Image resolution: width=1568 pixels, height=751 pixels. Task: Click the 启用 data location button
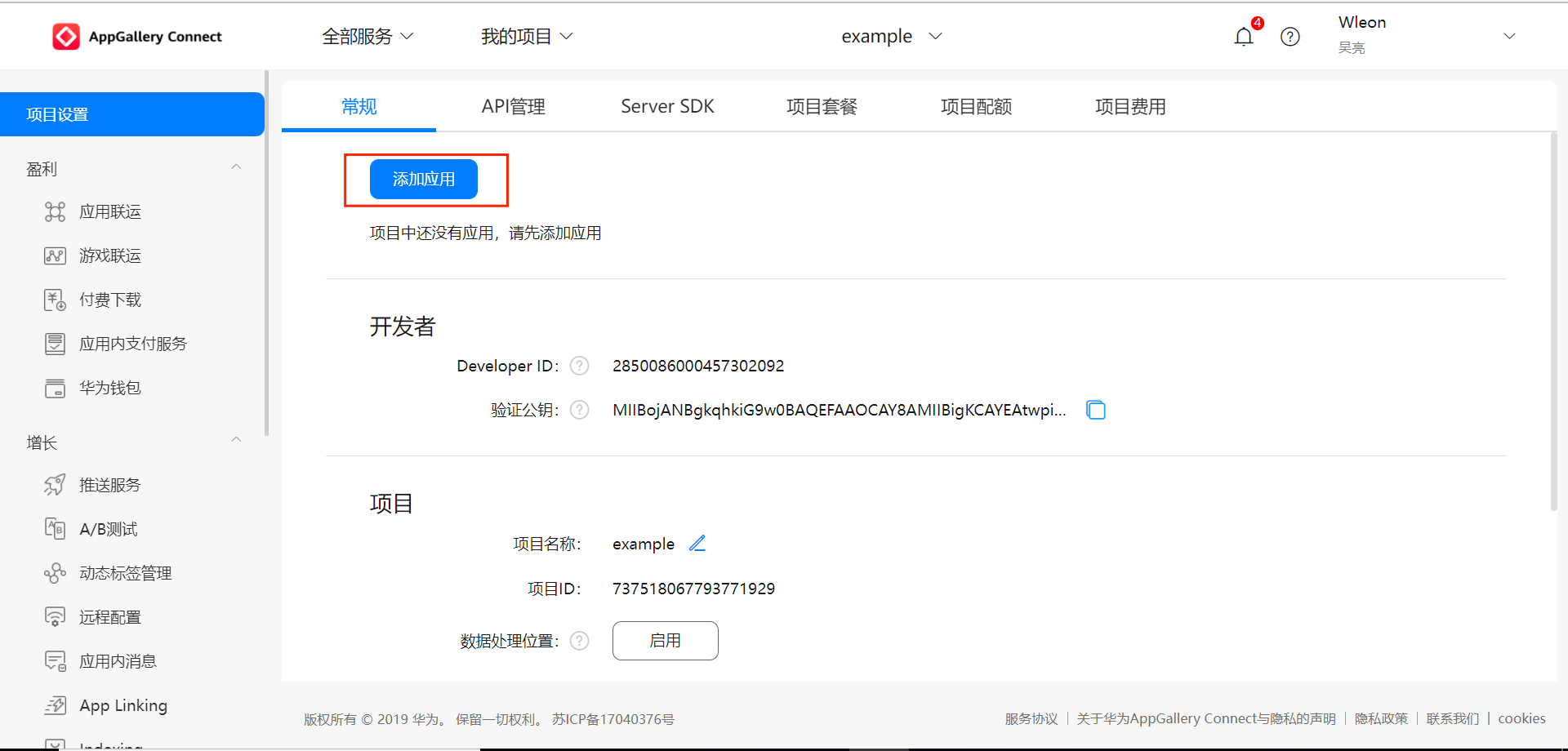tap(666, 641)
